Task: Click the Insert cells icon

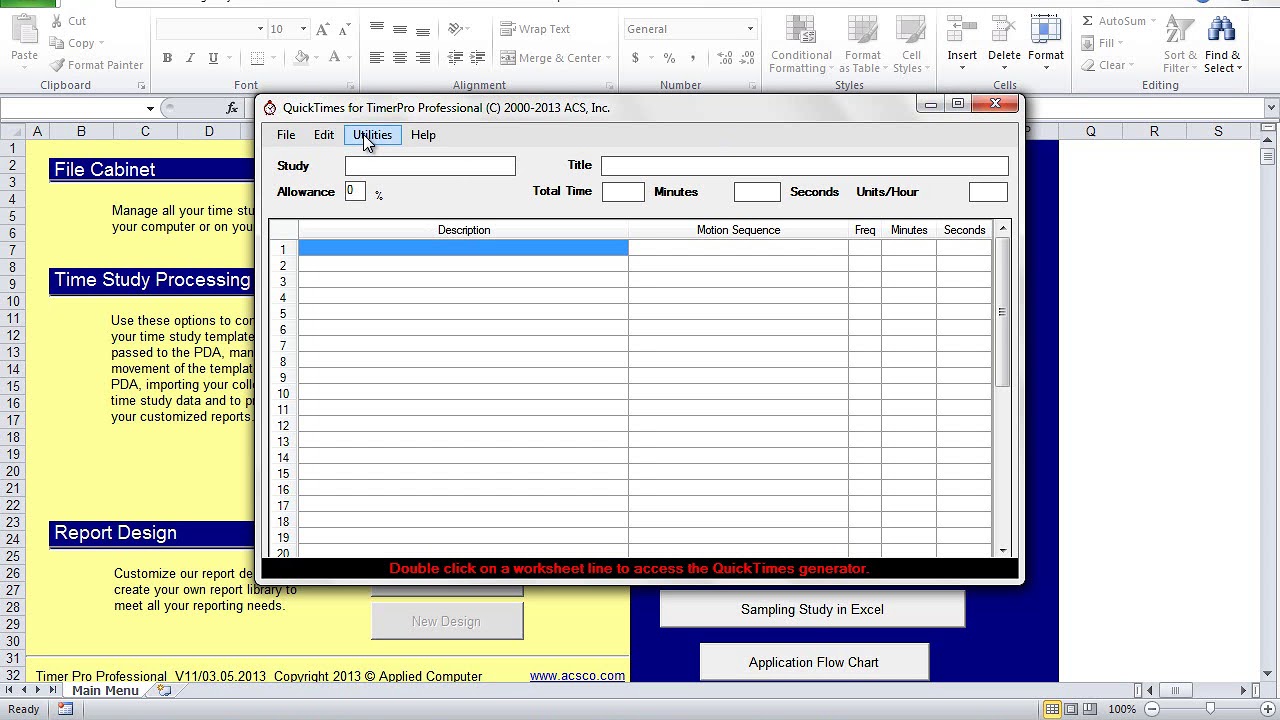Action: click(x=962, y=30)
